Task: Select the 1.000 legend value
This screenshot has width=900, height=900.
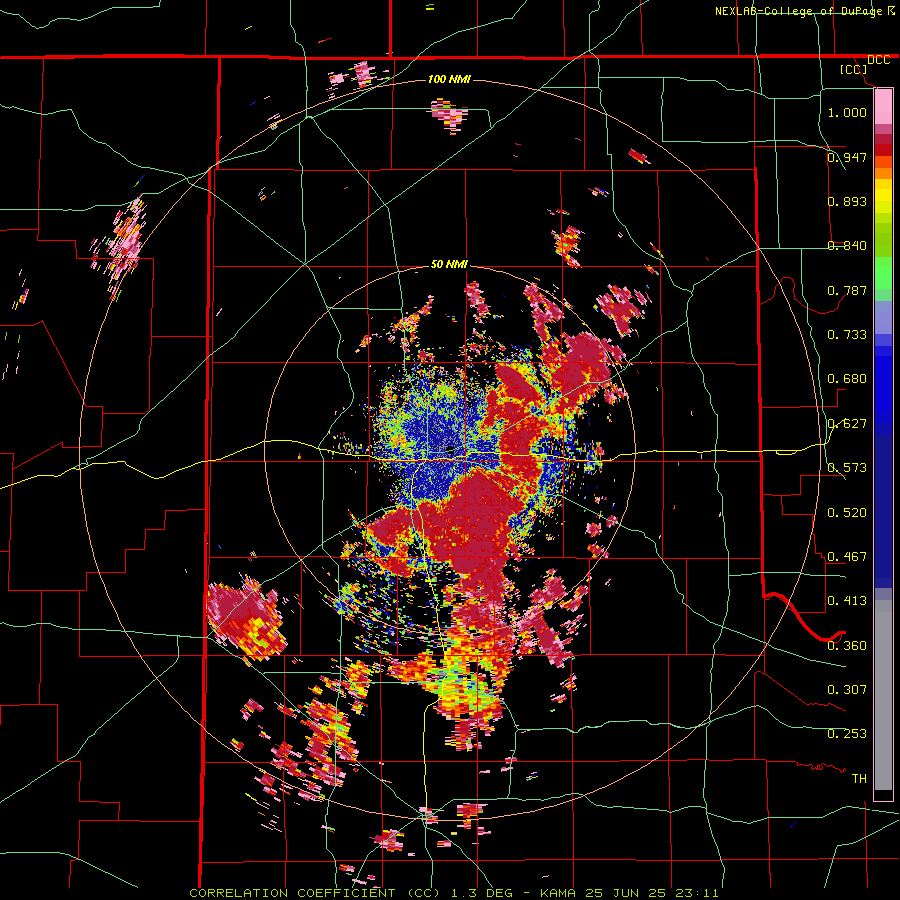Action: (x=847, y=112)
